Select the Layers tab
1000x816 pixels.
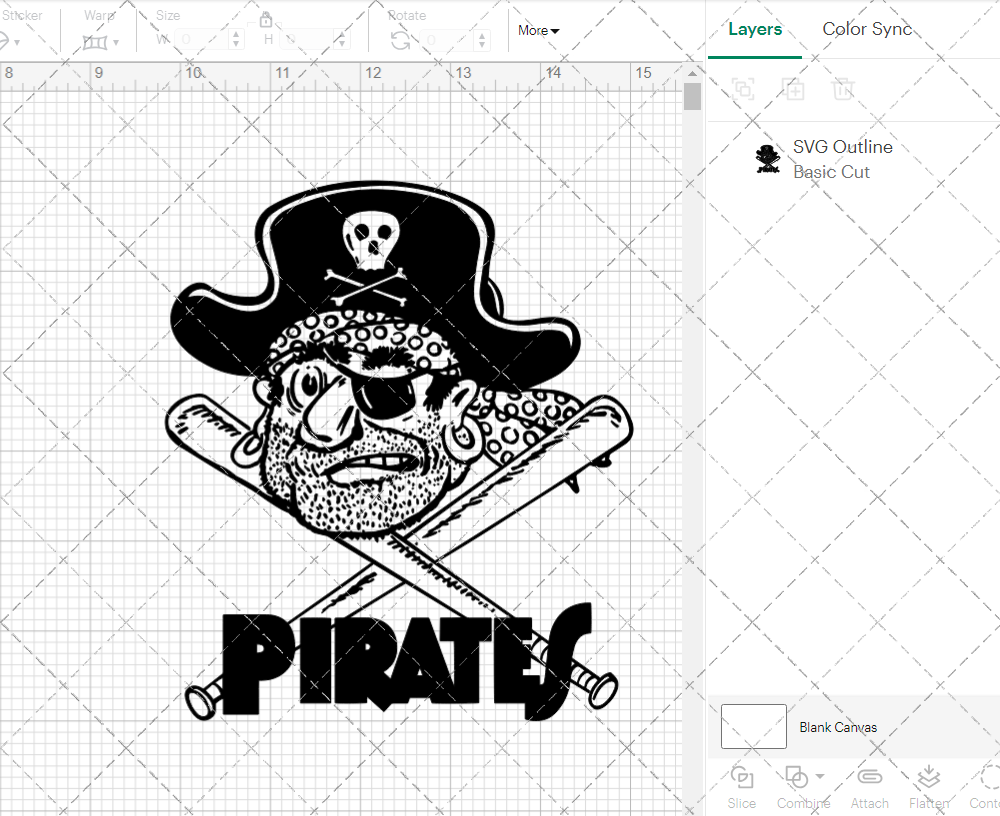point(755,29)
